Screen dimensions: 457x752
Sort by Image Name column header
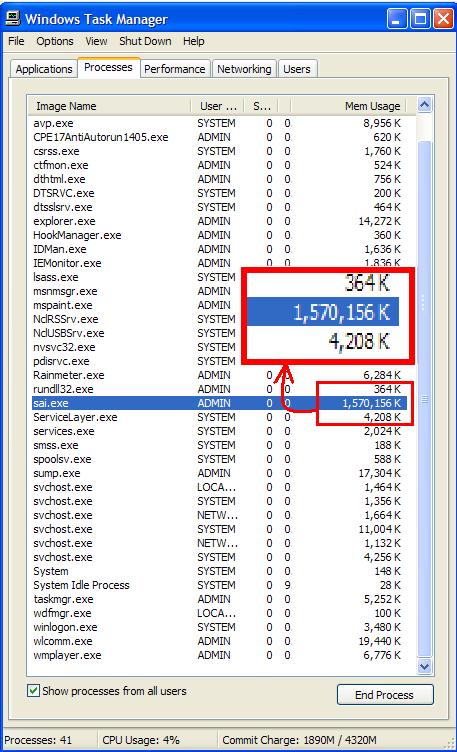point(109,106)
